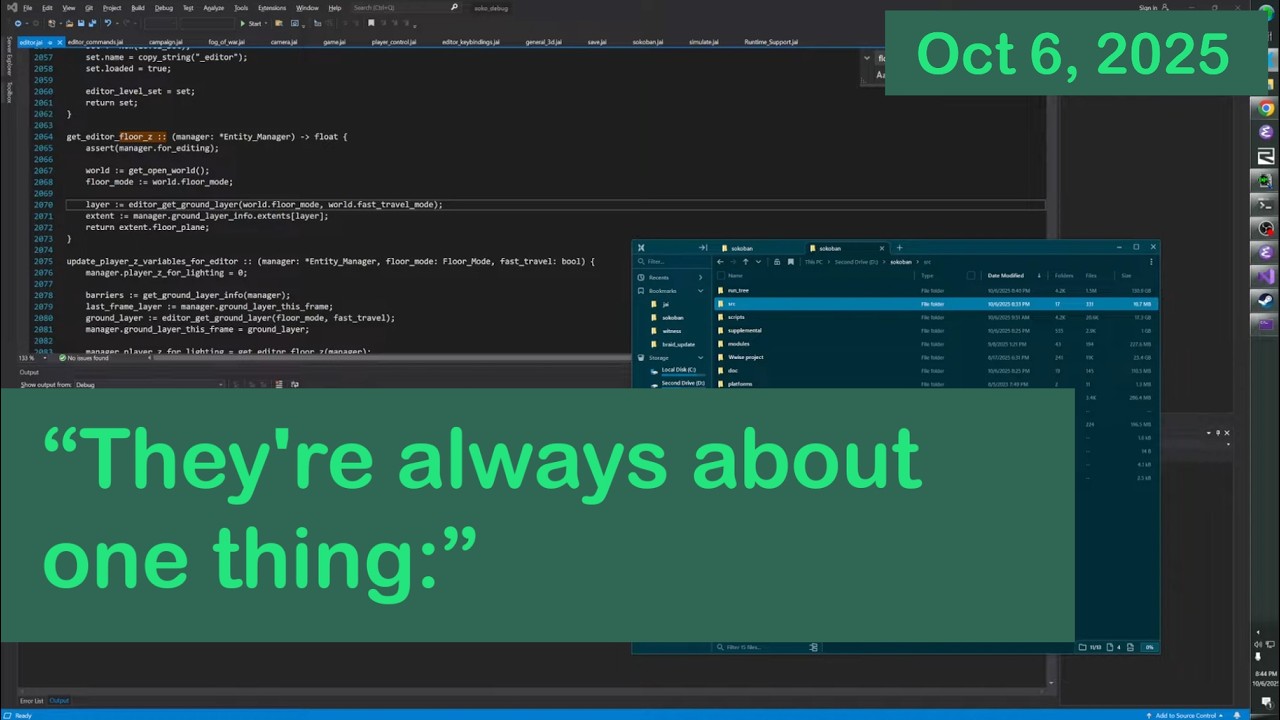The image size is (1280, 720).
Task: Switch to the sokoban.jai tab
Action: (647, 42)
